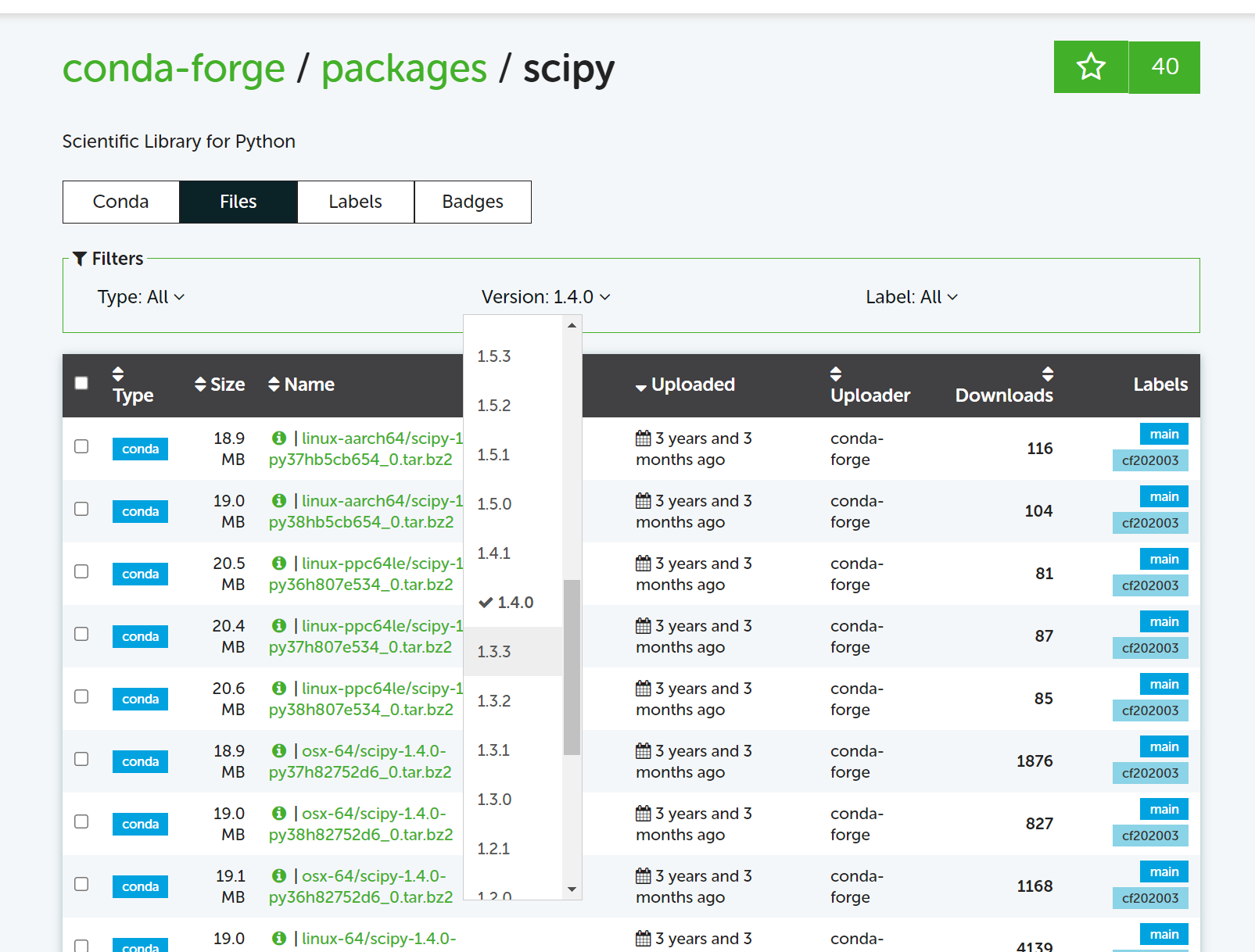Click the info icon for linux-ppc64le py38h807e534 file
The width and height of the screenshot is (1255, 952).
click(279, 689)
